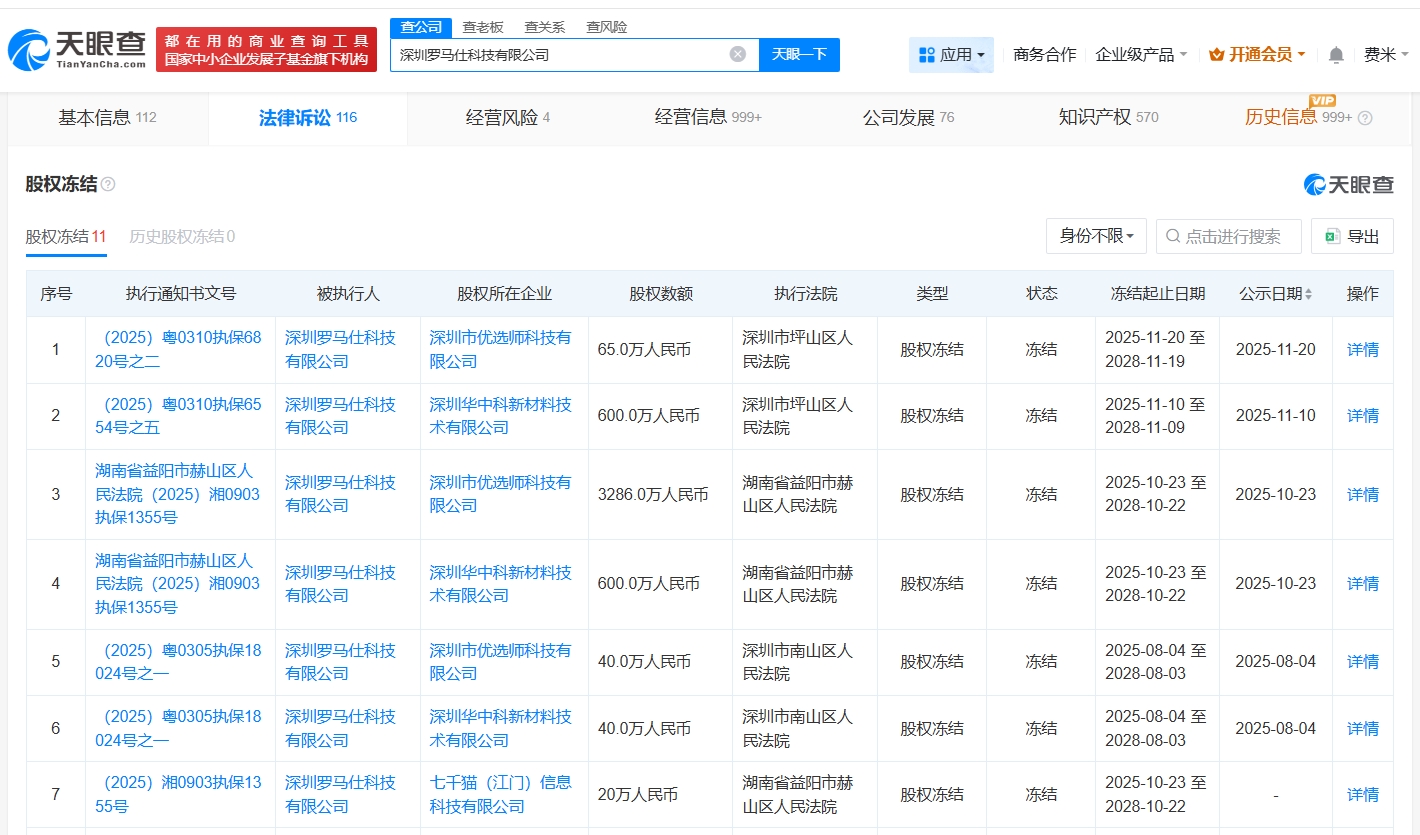Expand the 企业级产品 dropdown
1420x835 pixels.
tap(1141, 55)
